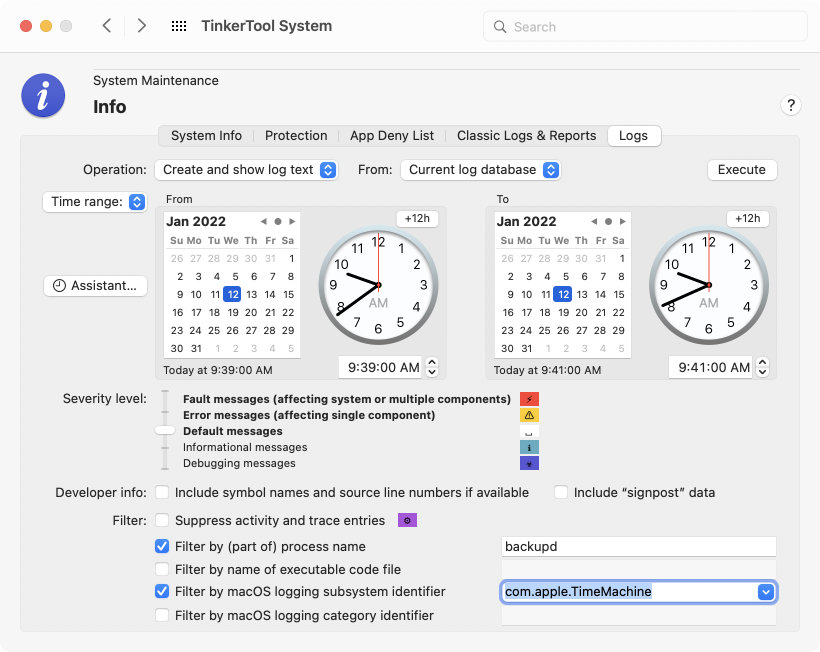
Task: Click the From time stepper arrows
Action: pos(432,367)
